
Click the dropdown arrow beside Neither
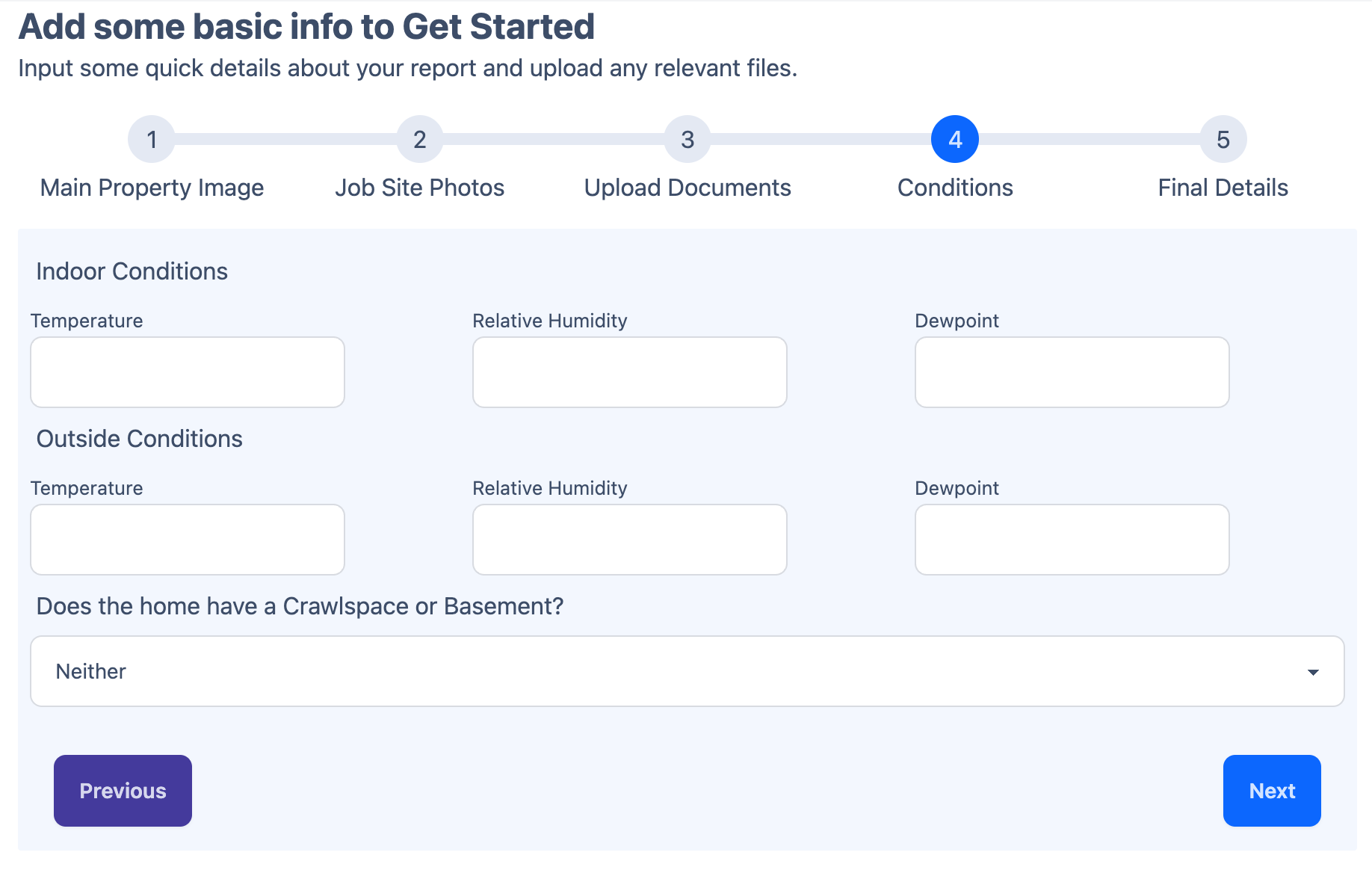(1313, 672)
